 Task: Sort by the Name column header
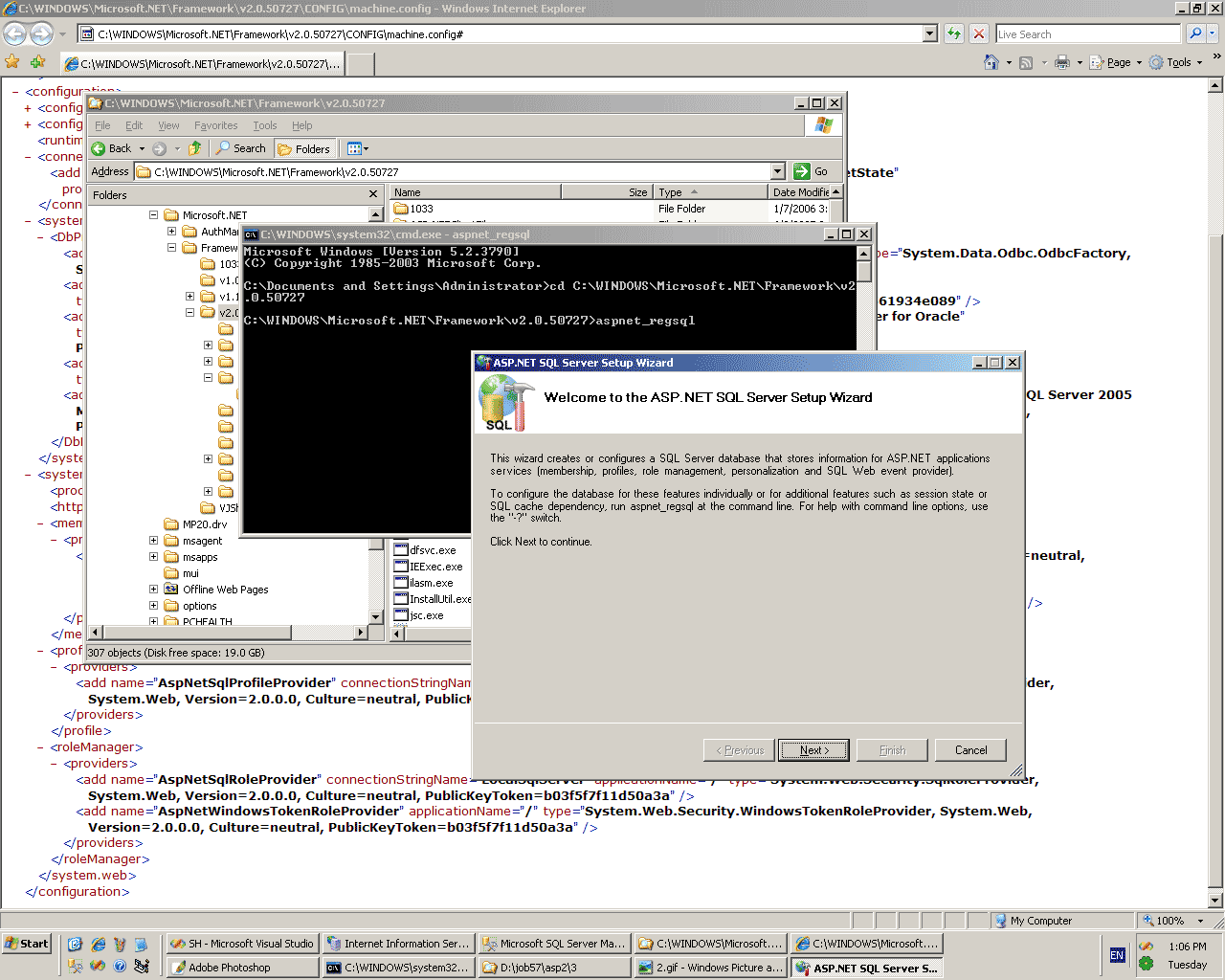click(x=475, y=192)
